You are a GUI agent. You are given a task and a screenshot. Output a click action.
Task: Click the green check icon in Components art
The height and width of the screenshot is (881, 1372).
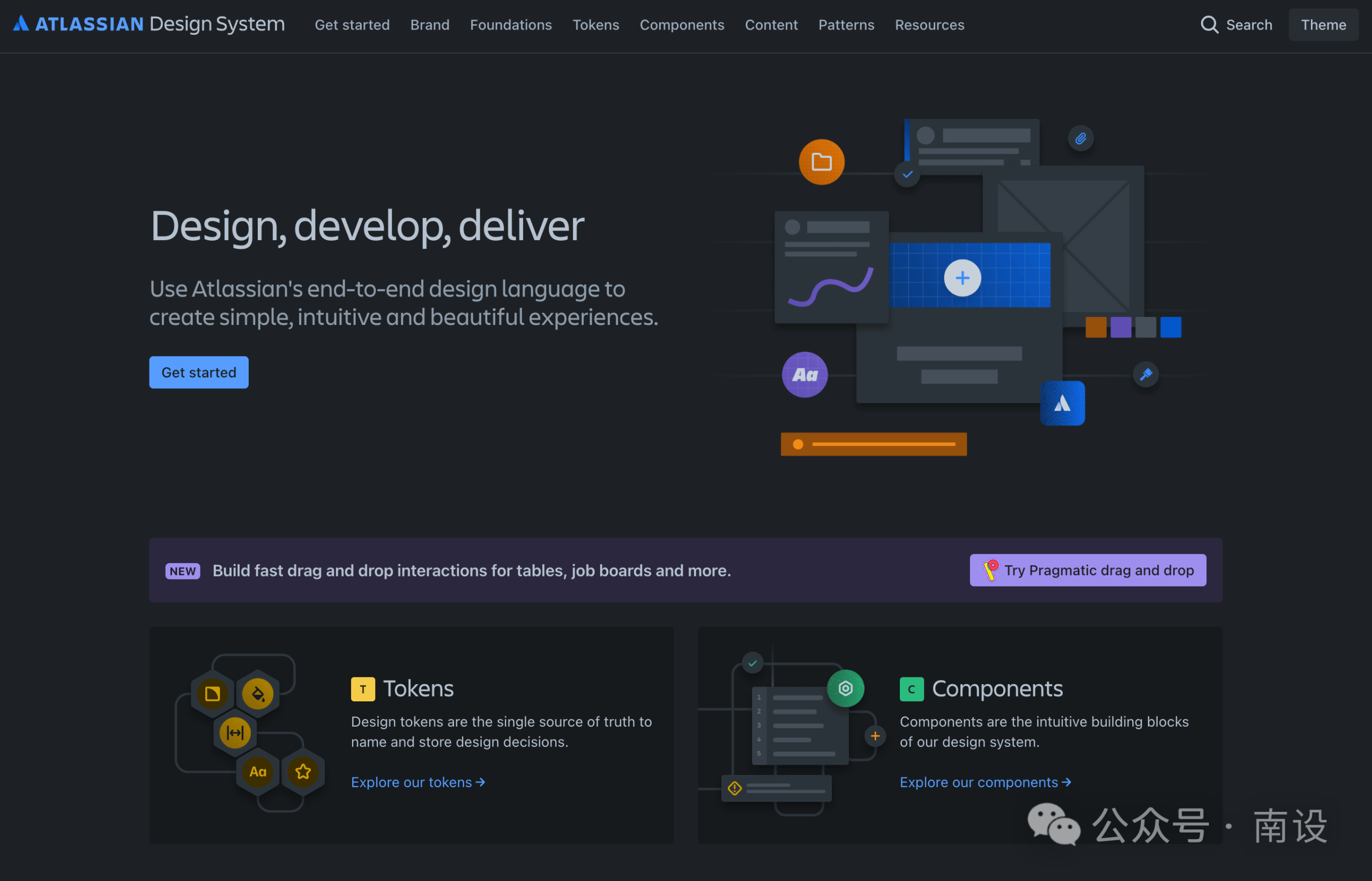[752, 664]
